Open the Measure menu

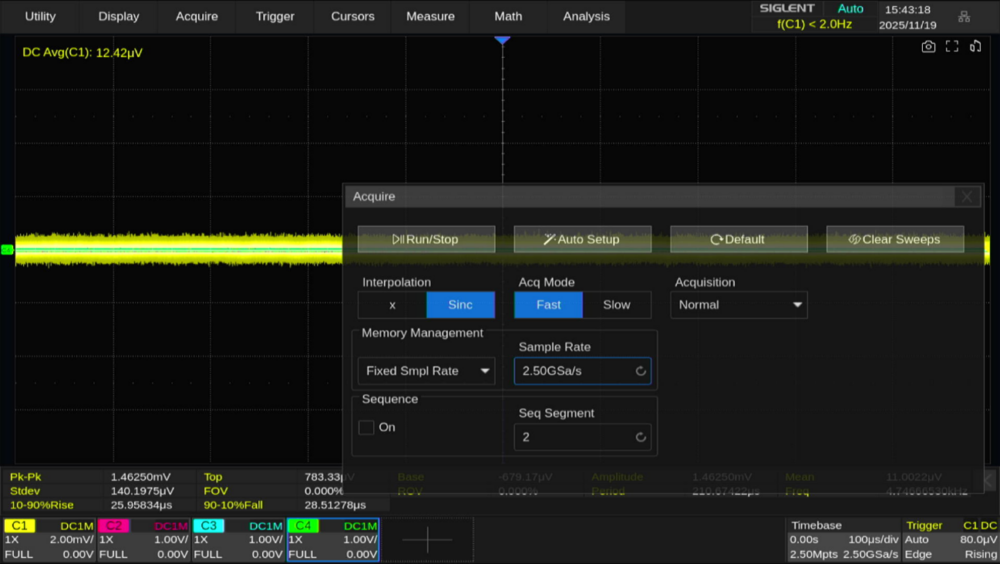[x=430, y=16]
